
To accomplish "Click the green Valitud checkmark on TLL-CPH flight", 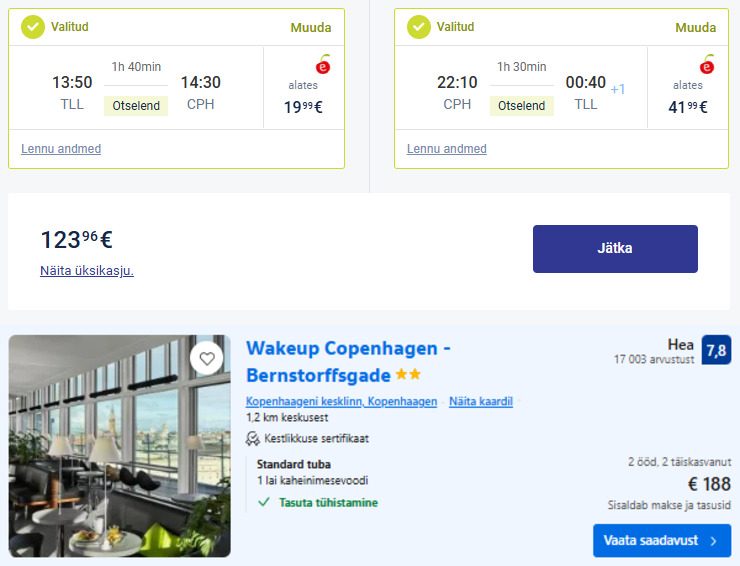I will (33, 27).
